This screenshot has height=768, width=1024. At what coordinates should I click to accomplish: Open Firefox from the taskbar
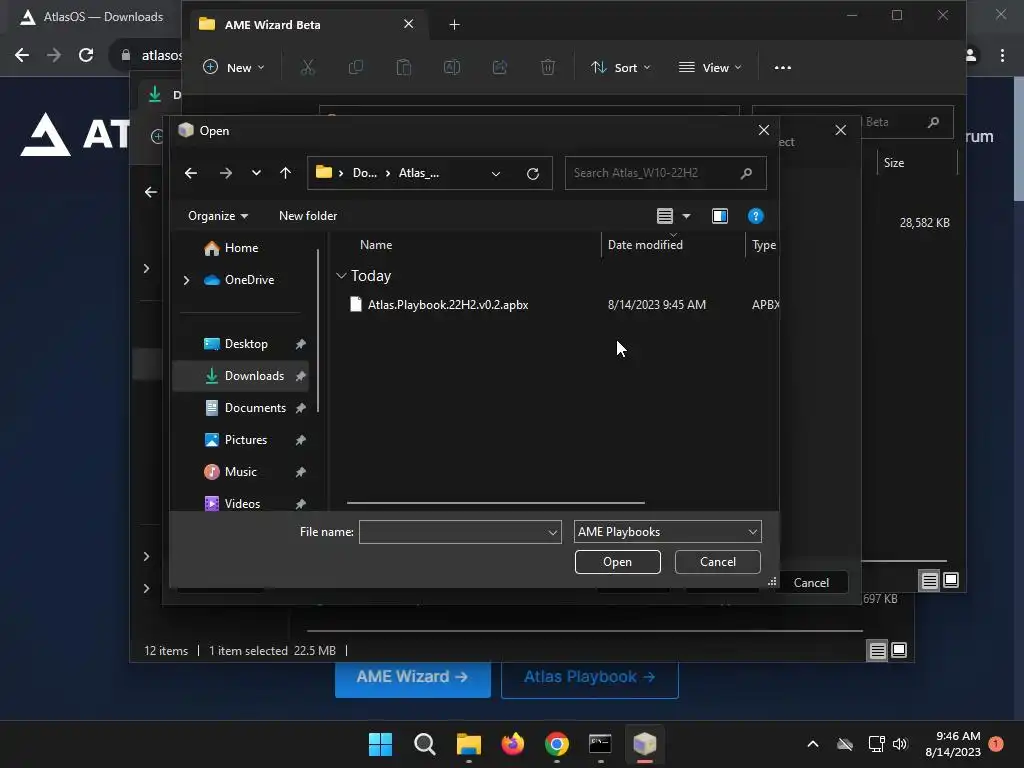tap(513, 744)
